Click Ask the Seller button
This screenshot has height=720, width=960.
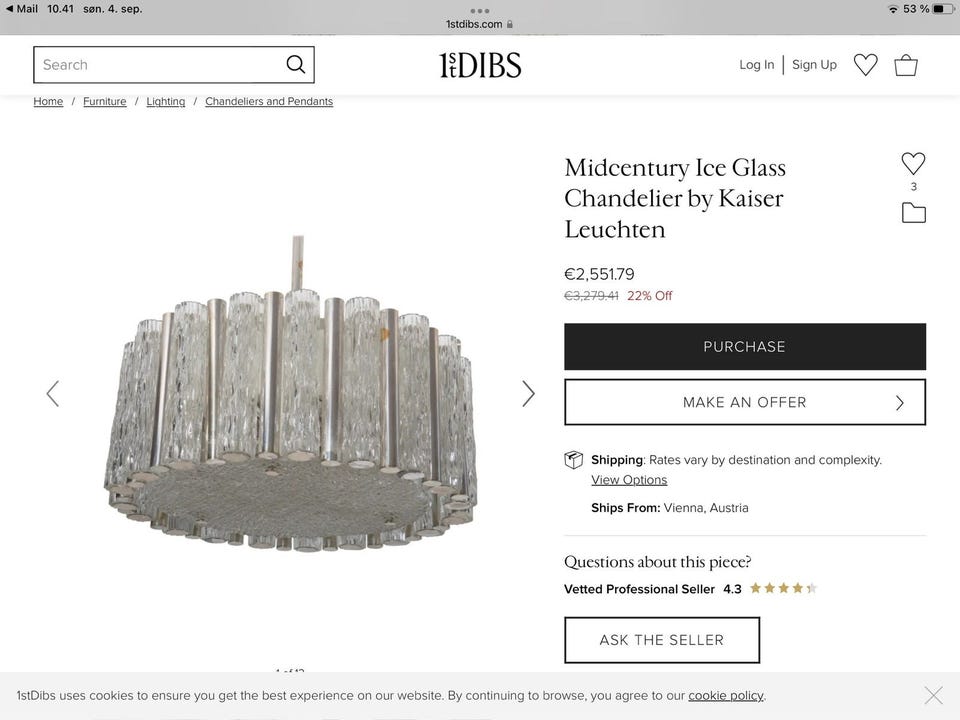click(x=662, y=640)
